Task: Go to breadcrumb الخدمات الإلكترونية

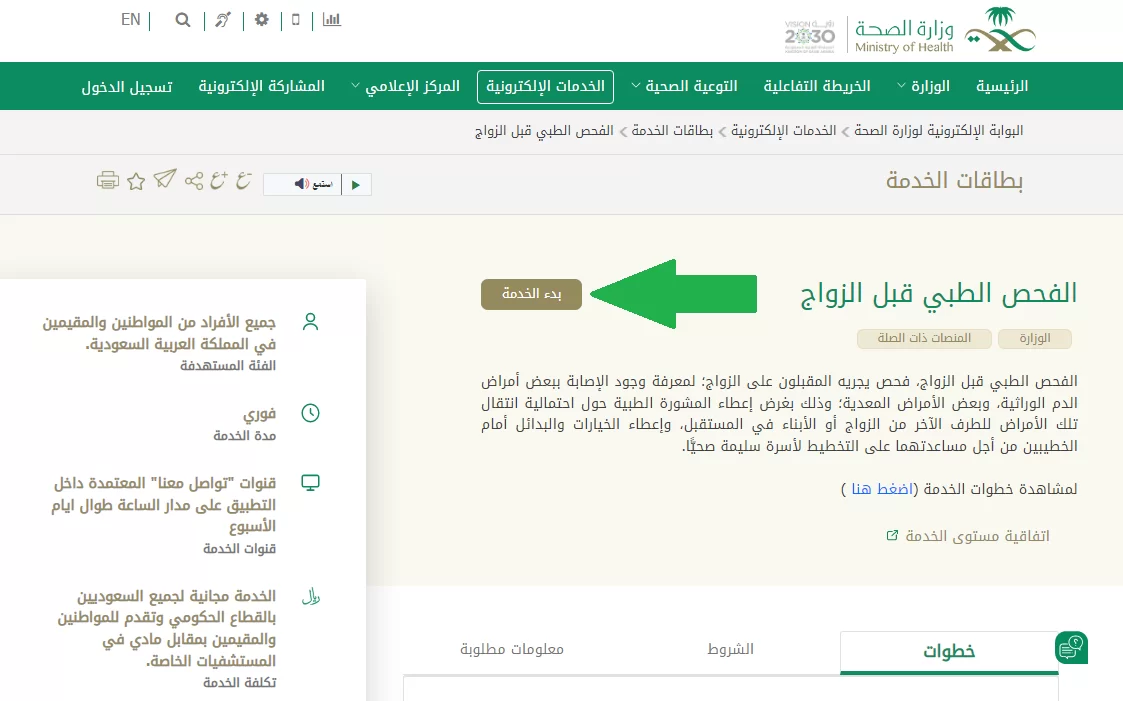Action: (x=784, y=130)
